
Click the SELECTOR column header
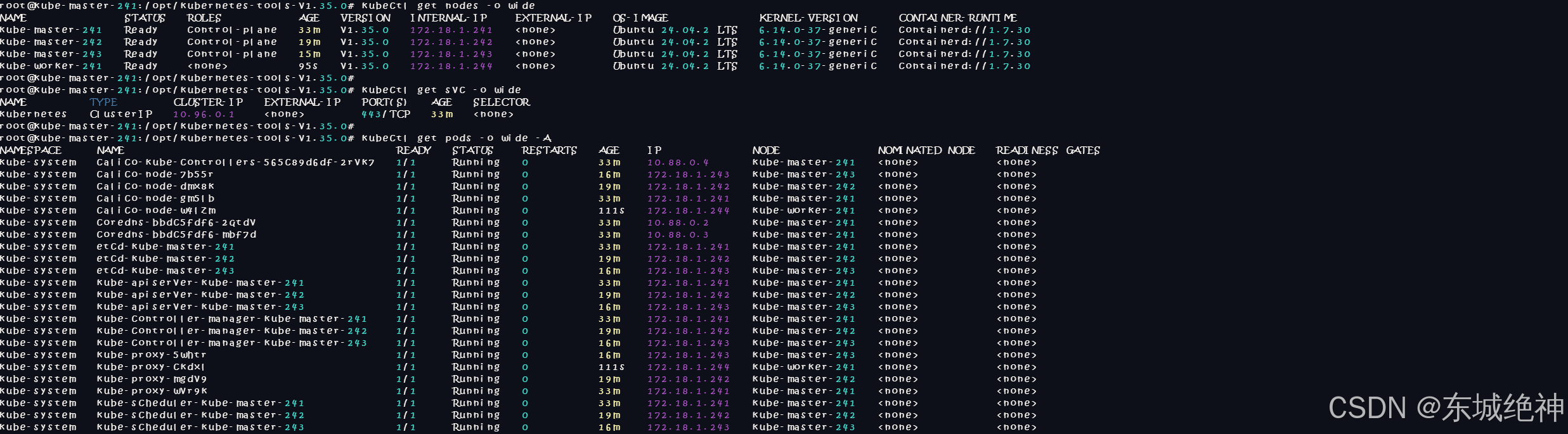tap(502, 103)
